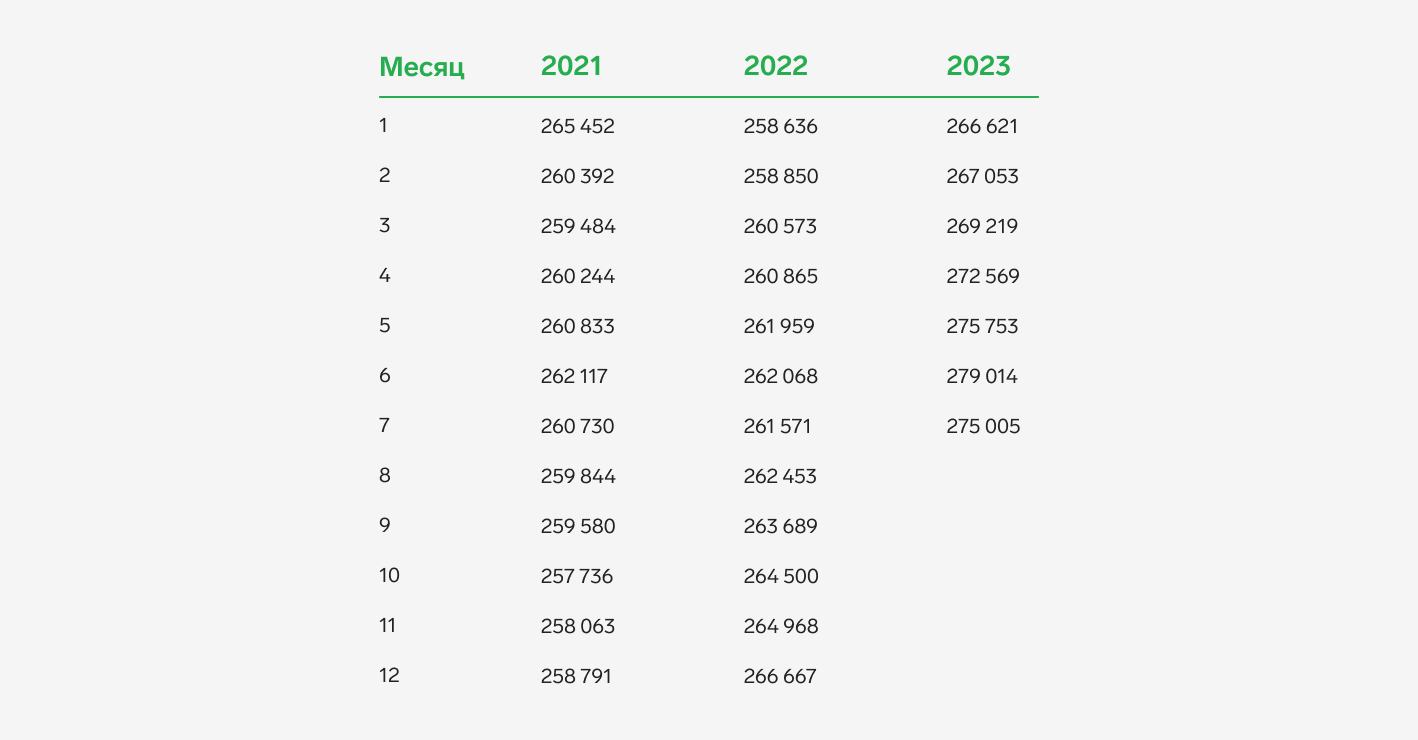Click the 272 569 value for month 4
The width and height of the screenshot is (1418, 740).
[x=983, y=277]
